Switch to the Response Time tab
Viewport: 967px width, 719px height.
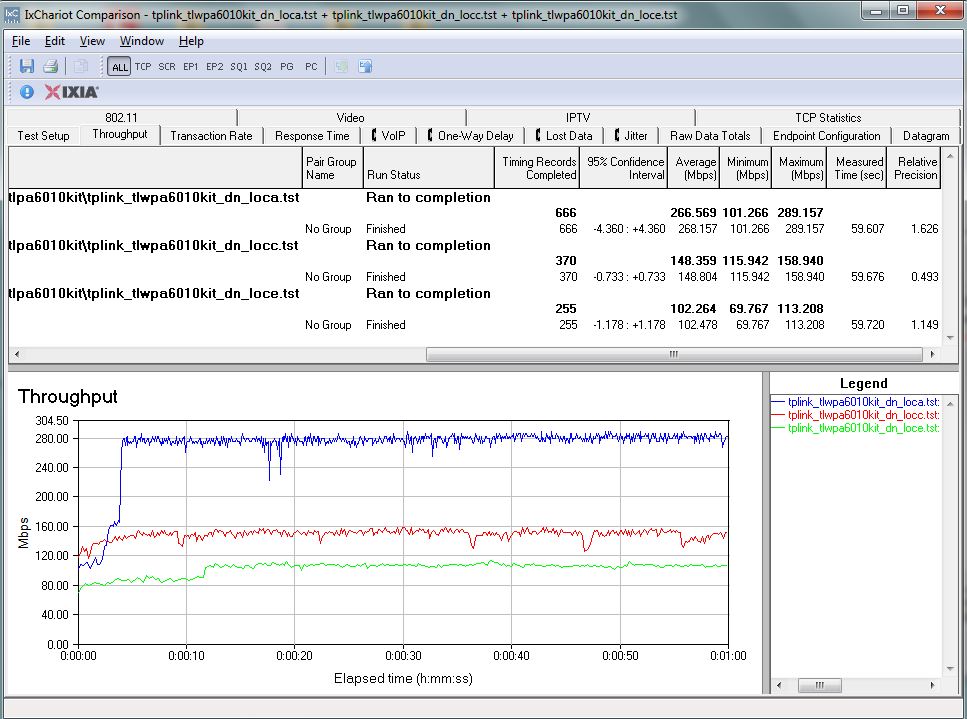[312, 136]
